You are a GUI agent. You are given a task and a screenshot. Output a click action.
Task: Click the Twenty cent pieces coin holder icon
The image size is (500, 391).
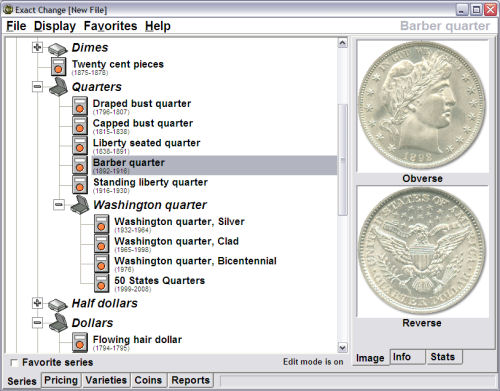(58, 66)
